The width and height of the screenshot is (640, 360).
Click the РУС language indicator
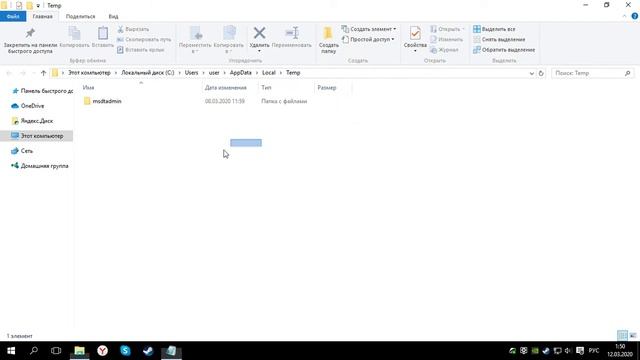tap(594, 351)
